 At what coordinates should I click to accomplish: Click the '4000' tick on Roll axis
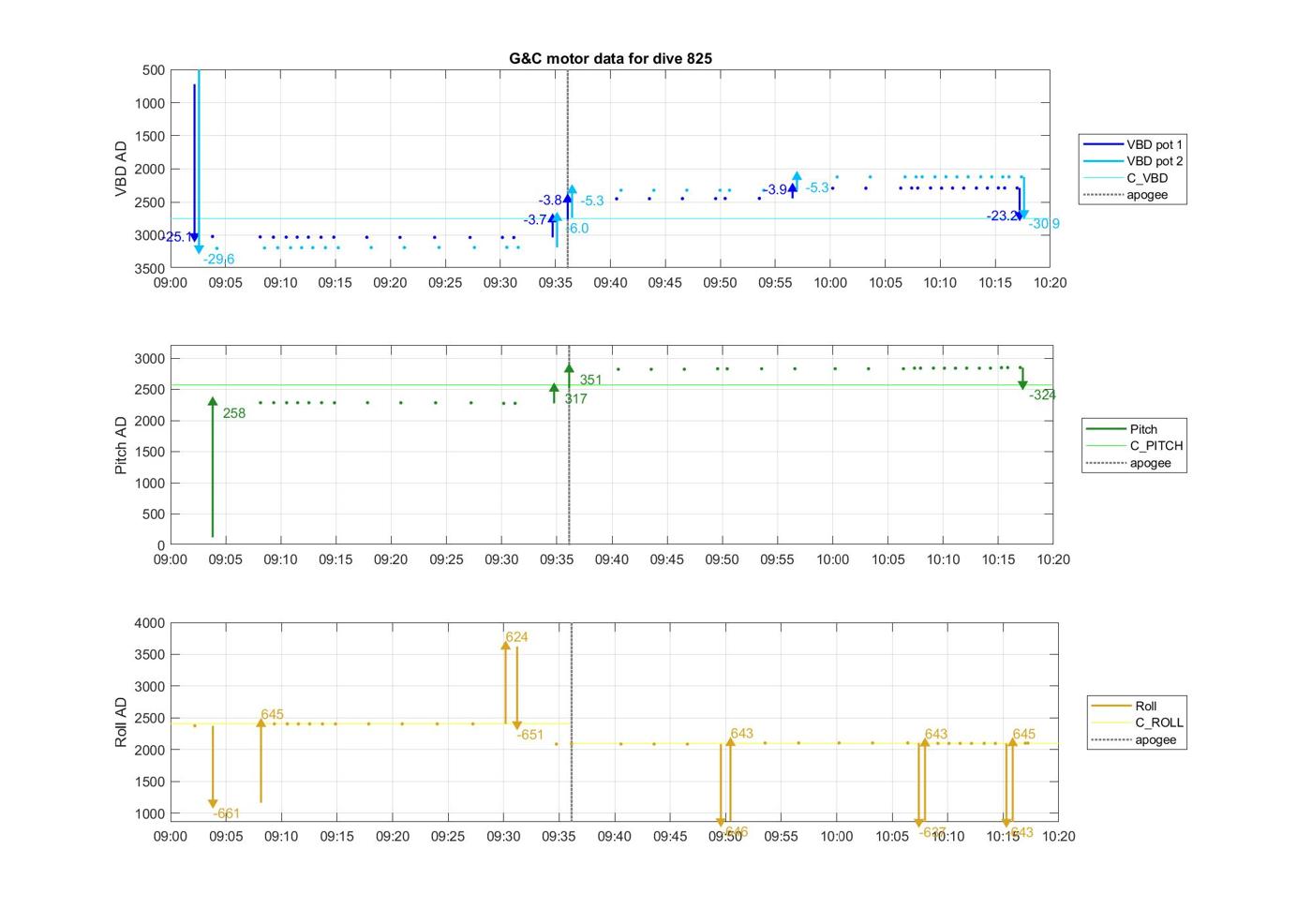(150, 623)
